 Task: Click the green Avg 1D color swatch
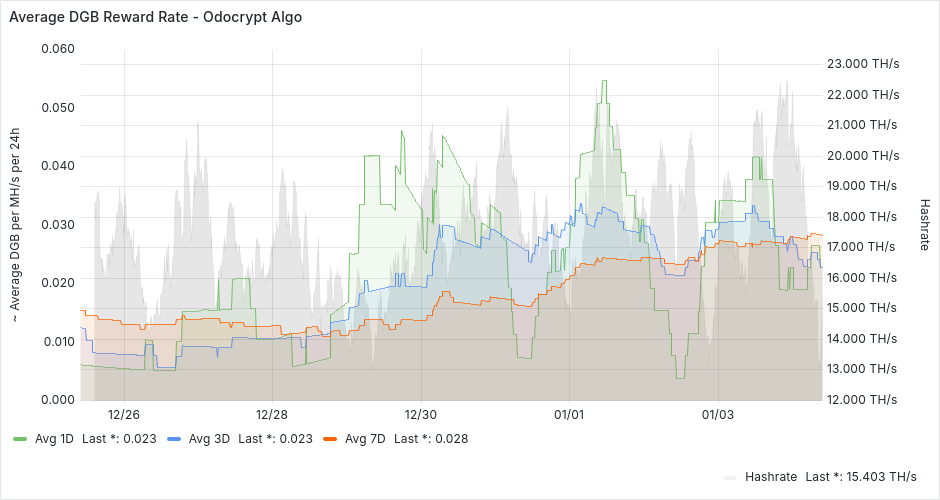coord(20,439)
